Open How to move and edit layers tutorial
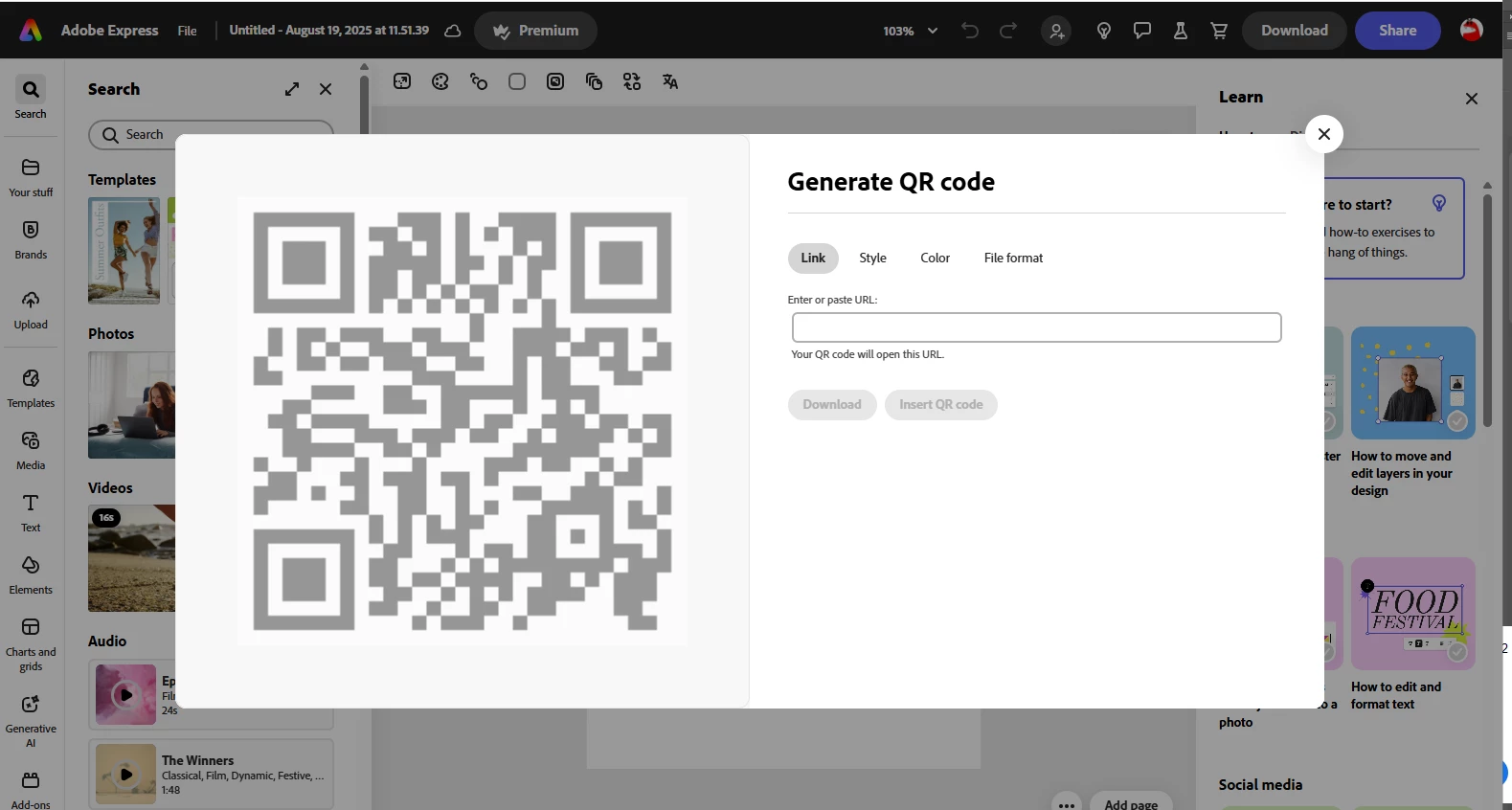 pyautogui.click(x=1412, y=413)
